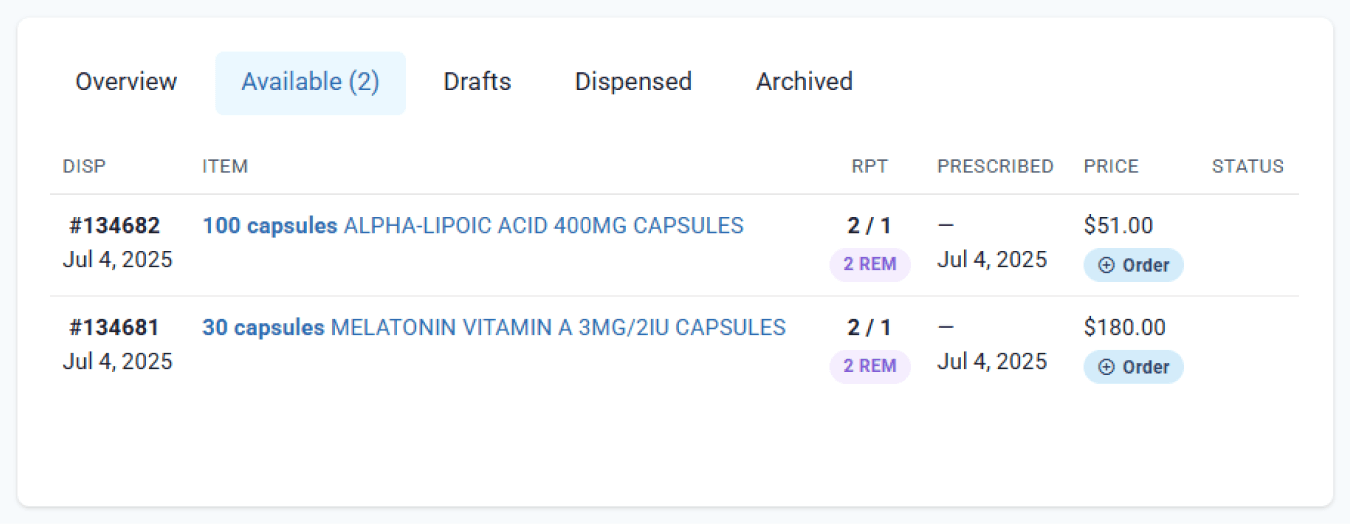
Task: Click the plus icon in MELATONIN Order button
Action: 1106,367
